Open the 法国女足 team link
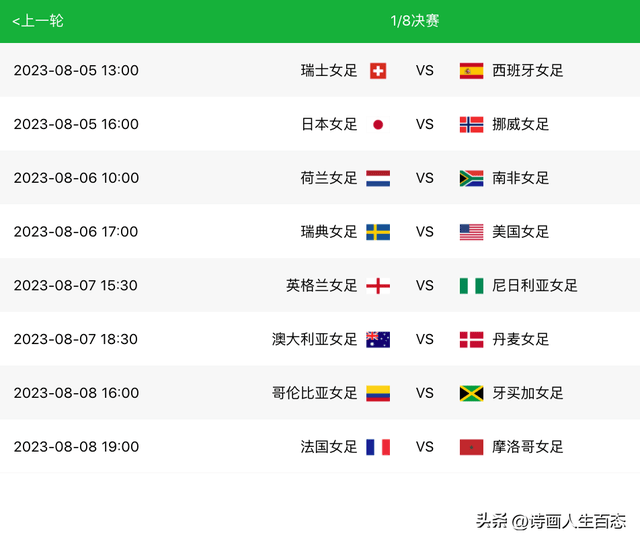 tap(329, 447)
